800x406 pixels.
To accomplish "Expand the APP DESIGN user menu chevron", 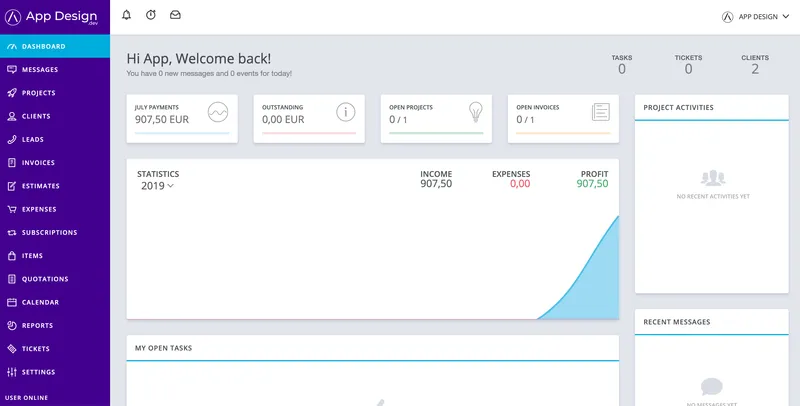I will 786,17.
